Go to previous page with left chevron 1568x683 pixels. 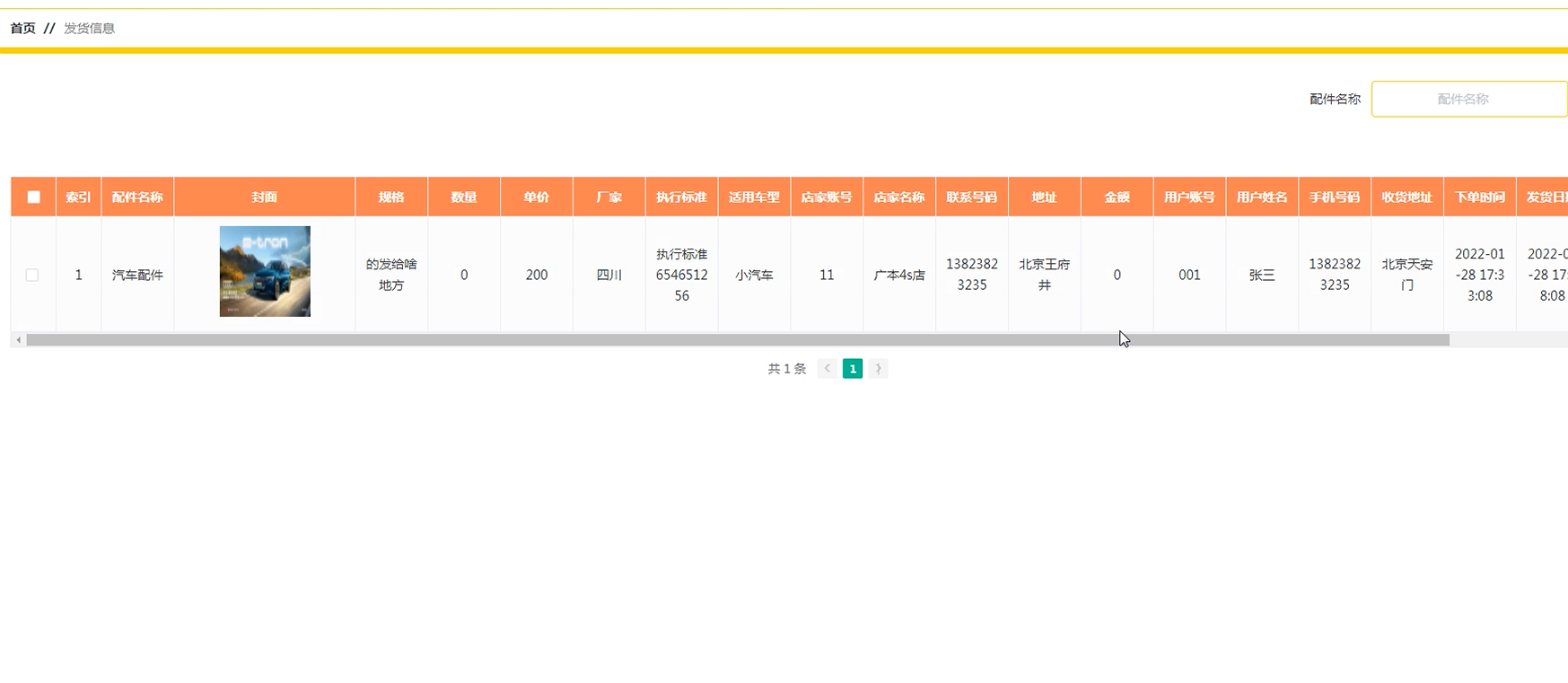coord(828,368)
